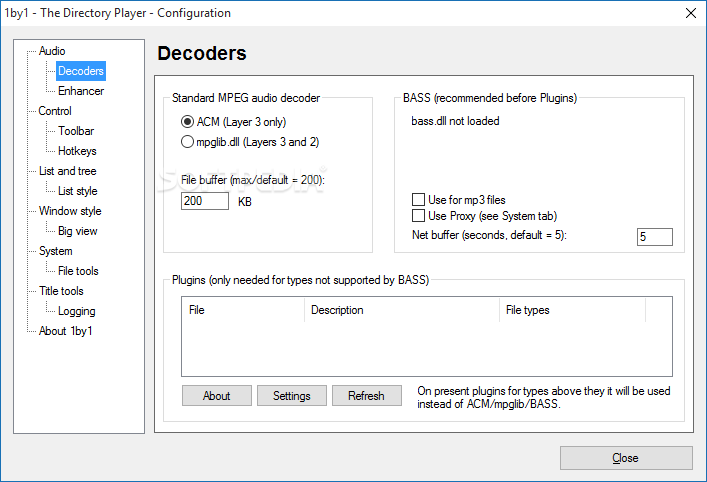Sort plugins by File types column

click(573, 310)
